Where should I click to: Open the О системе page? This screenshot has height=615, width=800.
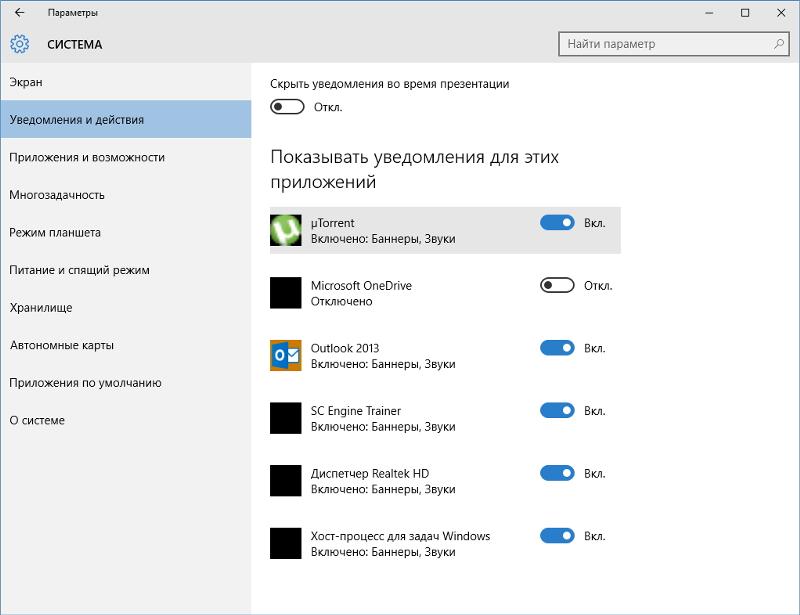(x=37, y=420)
